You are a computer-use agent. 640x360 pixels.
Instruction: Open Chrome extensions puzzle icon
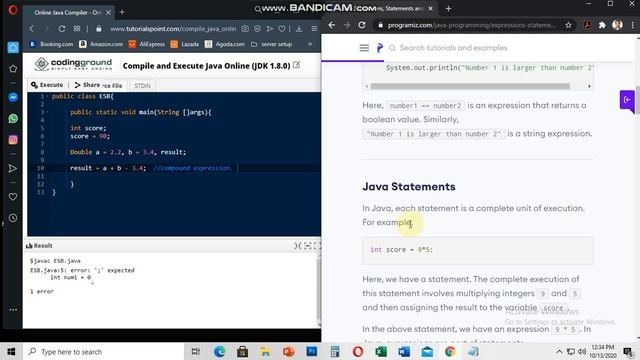point(602,25)
